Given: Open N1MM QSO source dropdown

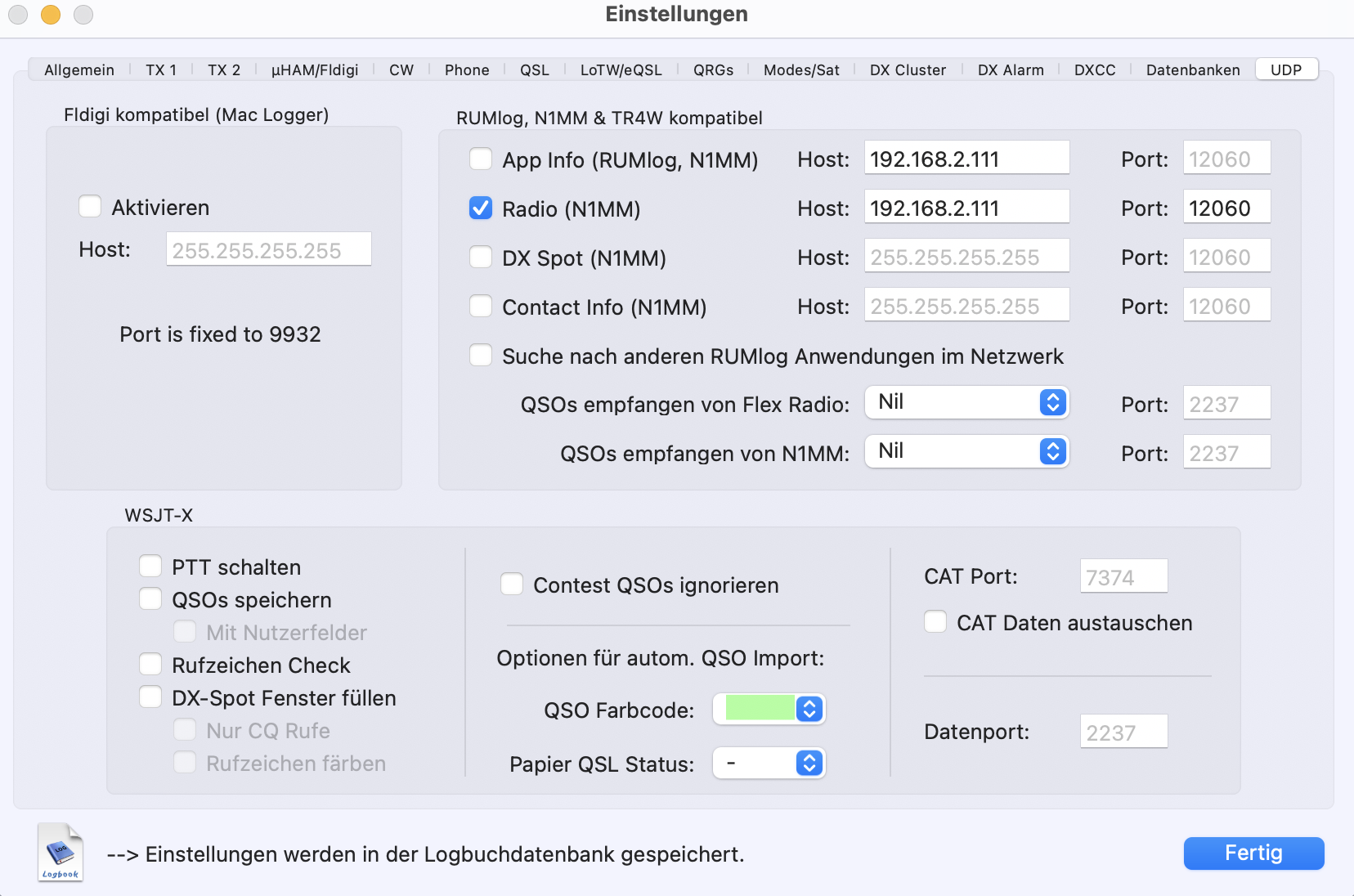Looking at the screenshot, I should coord(967,451).
